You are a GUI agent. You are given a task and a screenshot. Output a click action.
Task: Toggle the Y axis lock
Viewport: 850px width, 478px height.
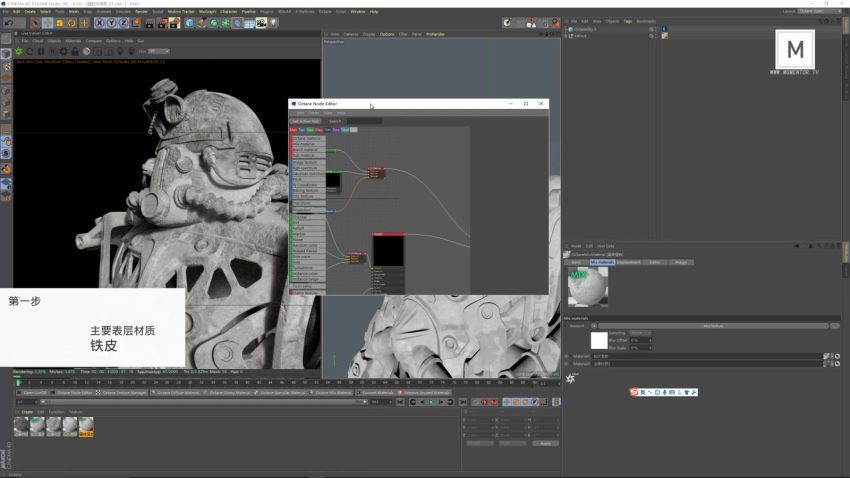coord(111,23)
